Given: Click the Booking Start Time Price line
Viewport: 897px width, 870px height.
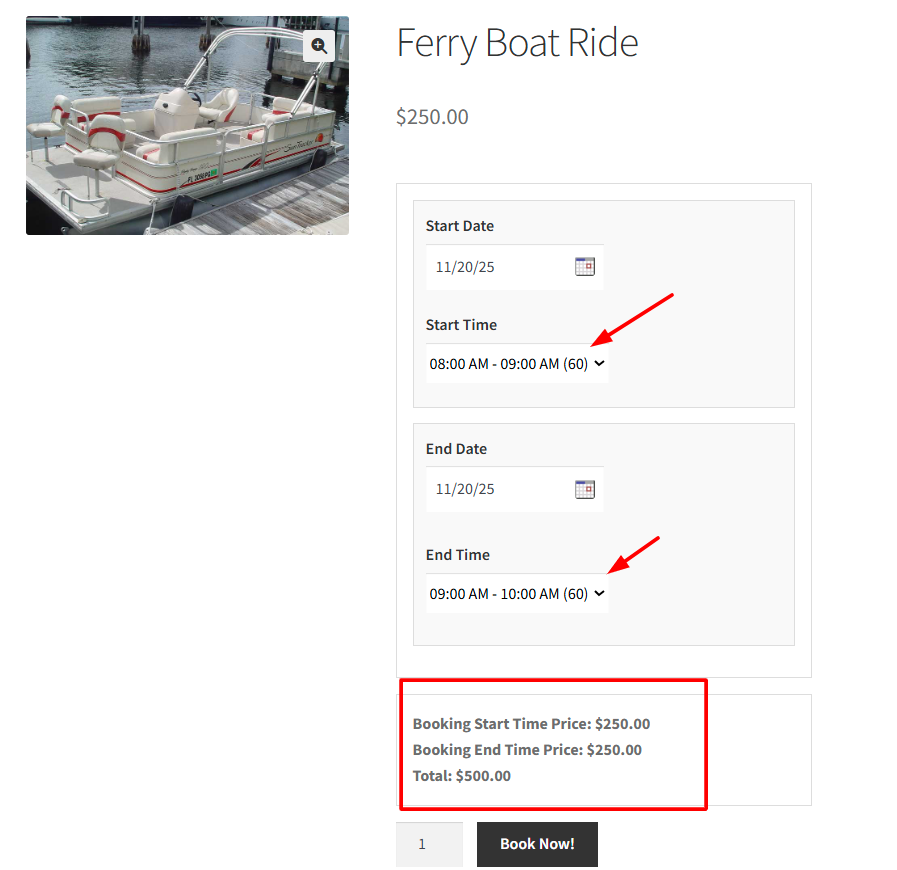Looking at the screenshot, I should 531,724.
